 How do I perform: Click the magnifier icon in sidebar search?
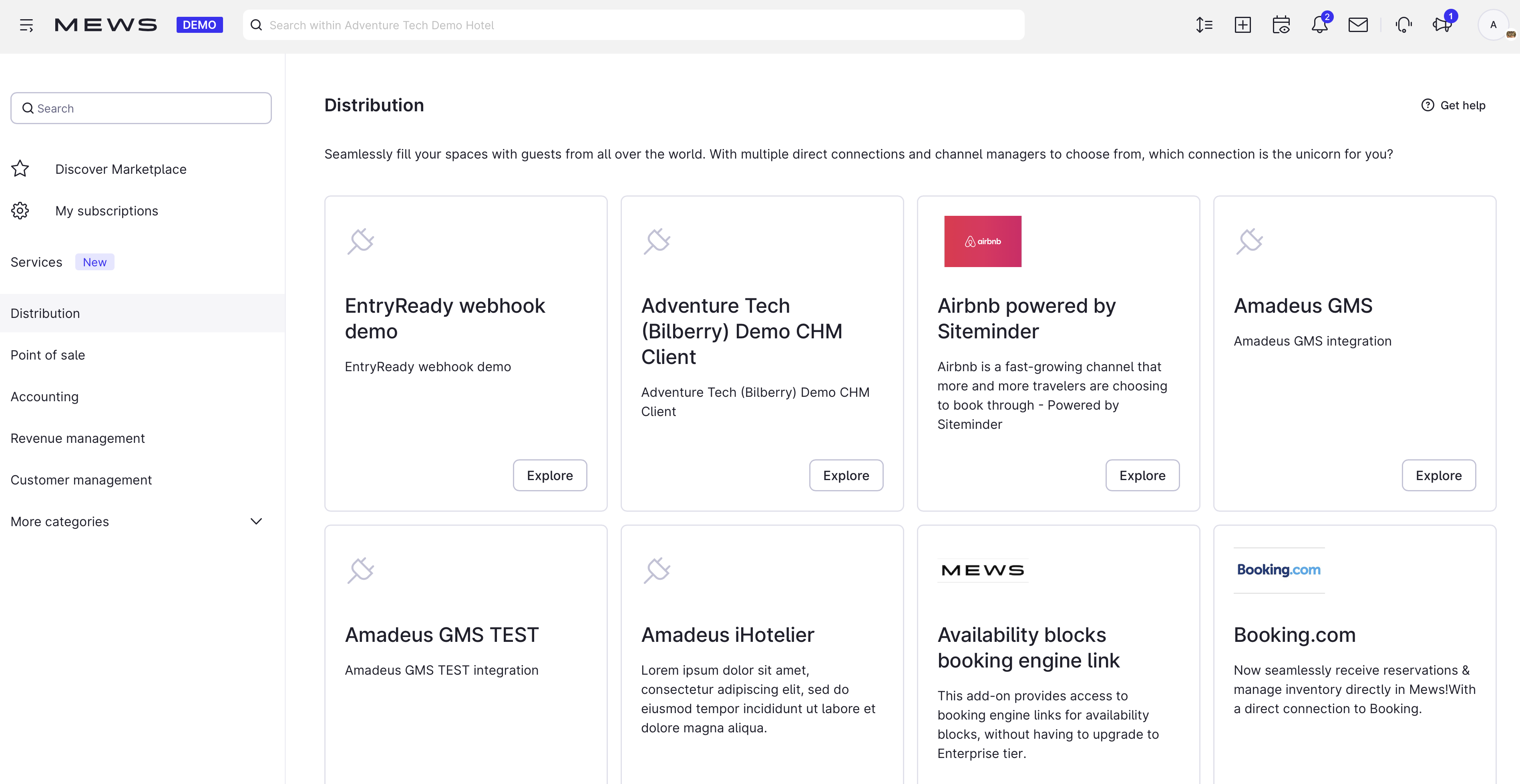pyautogui.click(x=28, y=108)
